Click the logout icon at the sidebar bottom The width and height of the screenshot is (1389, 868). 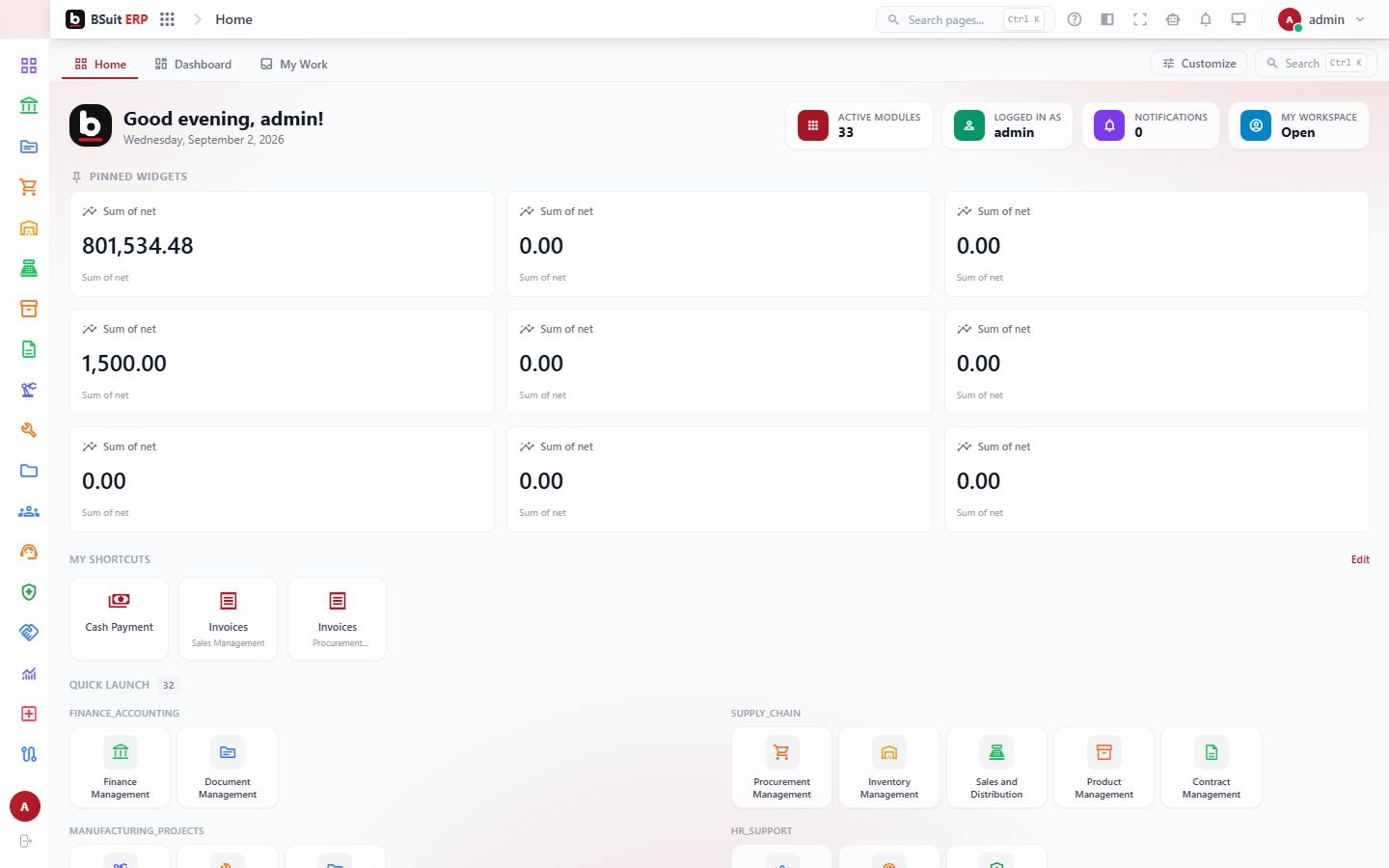tap(26, 841)
